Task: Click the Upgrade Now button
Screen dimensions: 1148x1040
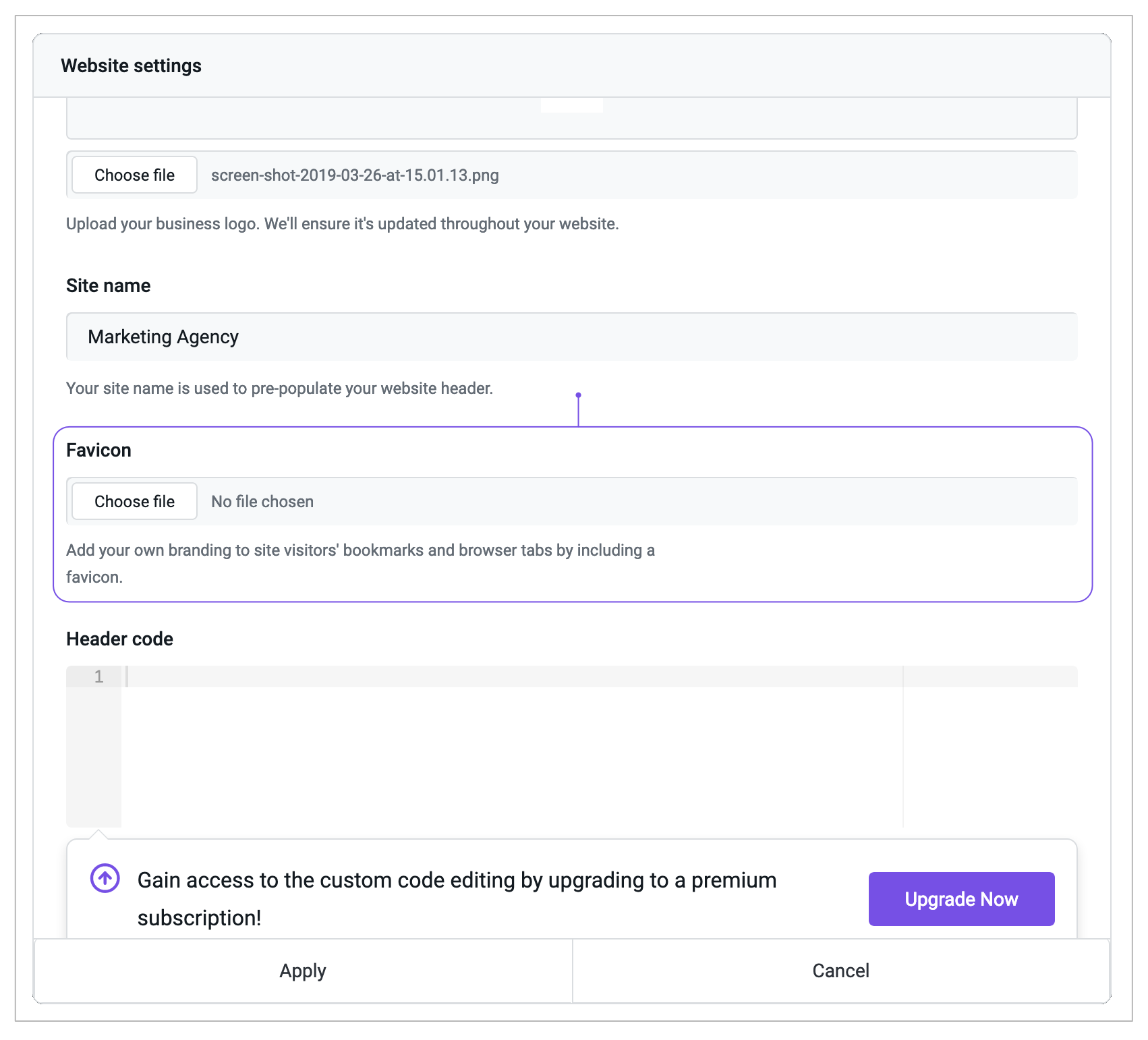Action: pos(961,899)
